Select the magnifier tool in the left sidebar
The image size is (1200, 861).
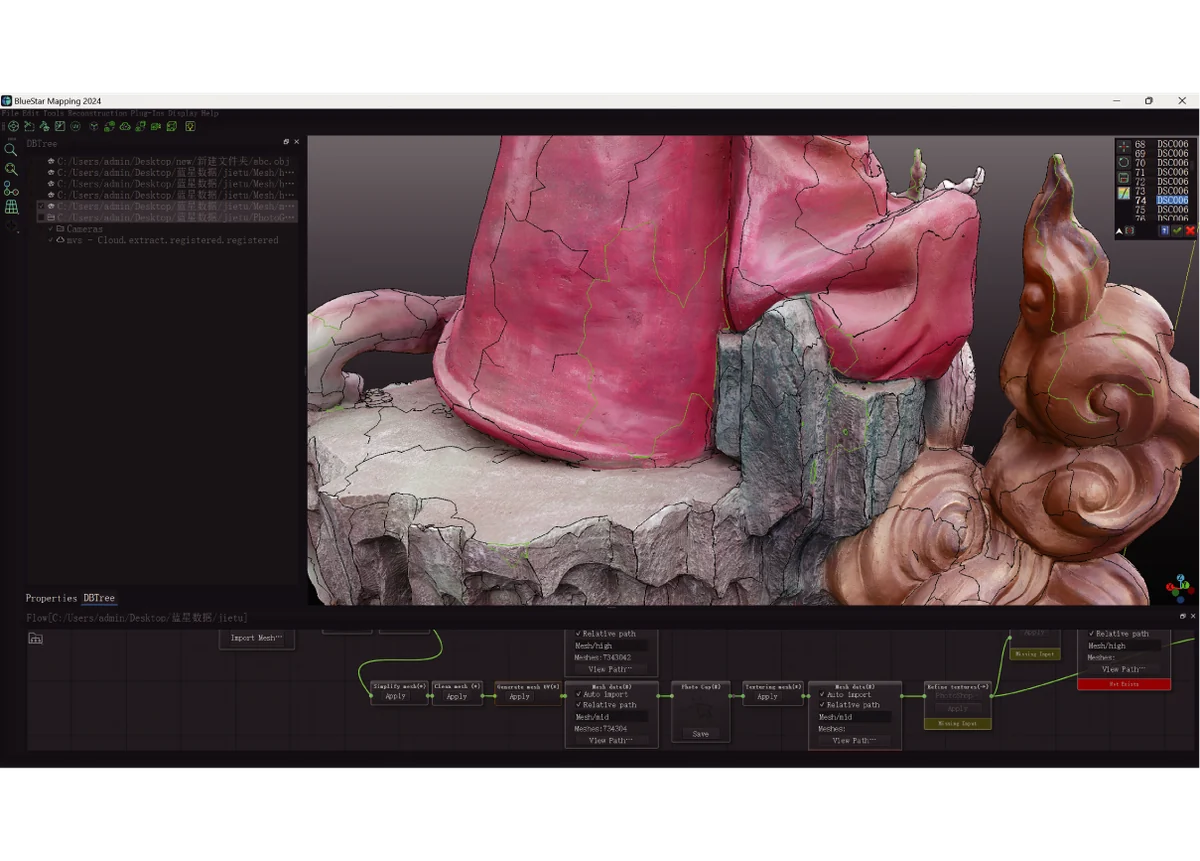coord(10,150)
